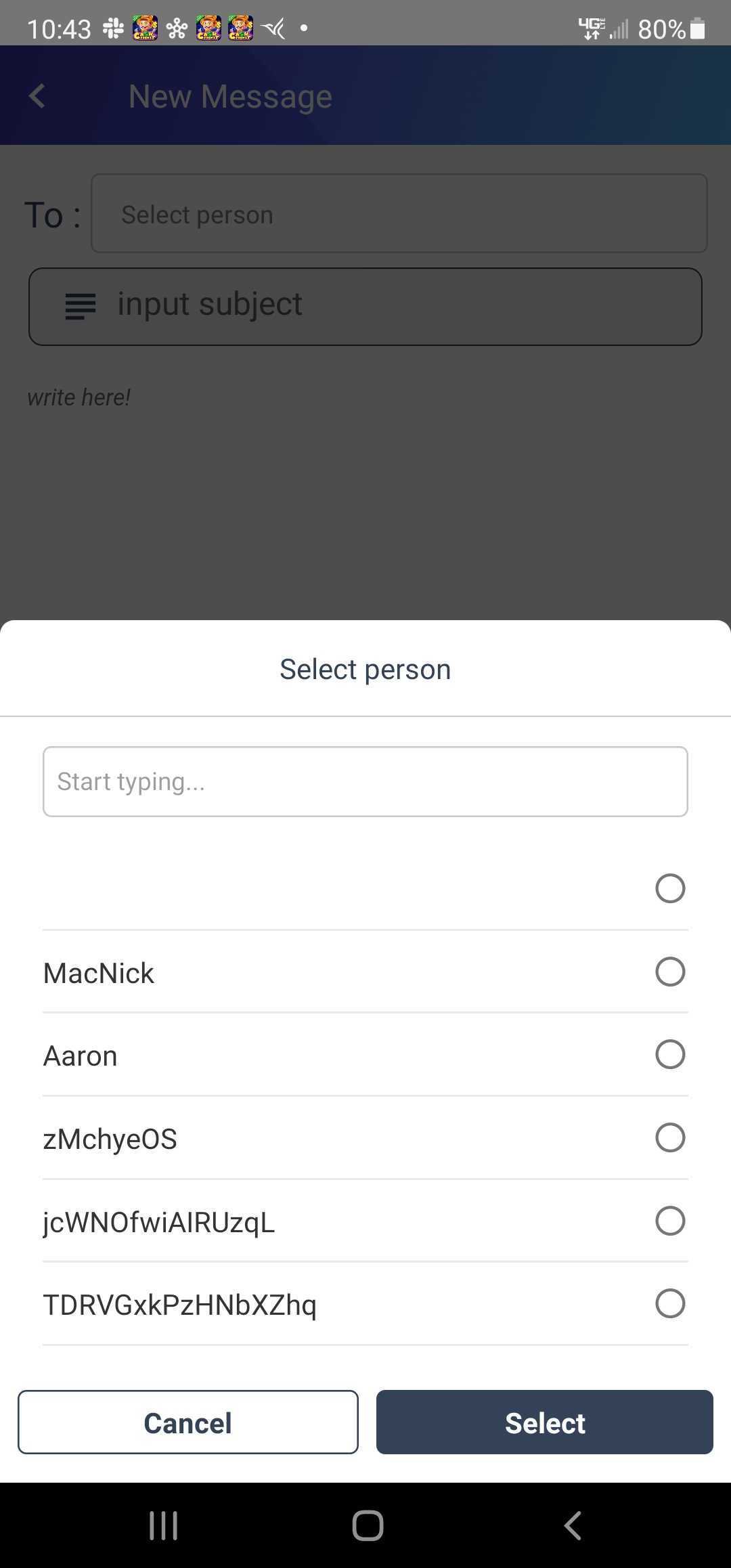Tap the Cancel button
Image resolution: width=731 pixels, height=1568 pixels.
(187, 1422)
